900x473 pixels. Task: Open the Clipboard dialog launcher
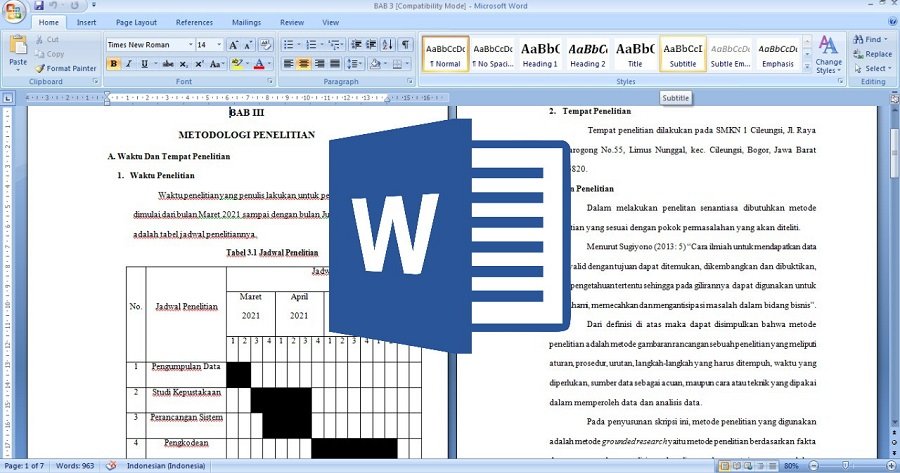(x=95, y=82)
